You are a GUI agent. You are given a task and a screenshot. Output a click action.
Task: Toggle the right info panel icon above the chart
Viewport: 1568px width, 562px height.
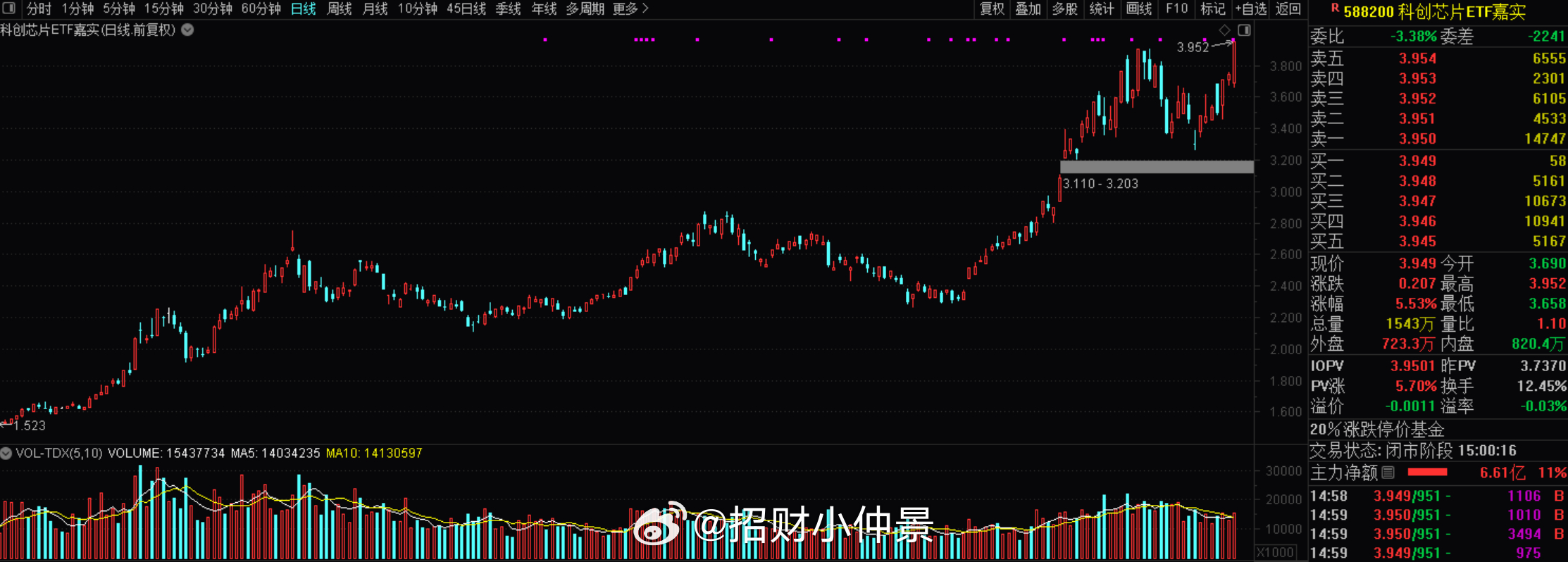[x=1244, y=30]
